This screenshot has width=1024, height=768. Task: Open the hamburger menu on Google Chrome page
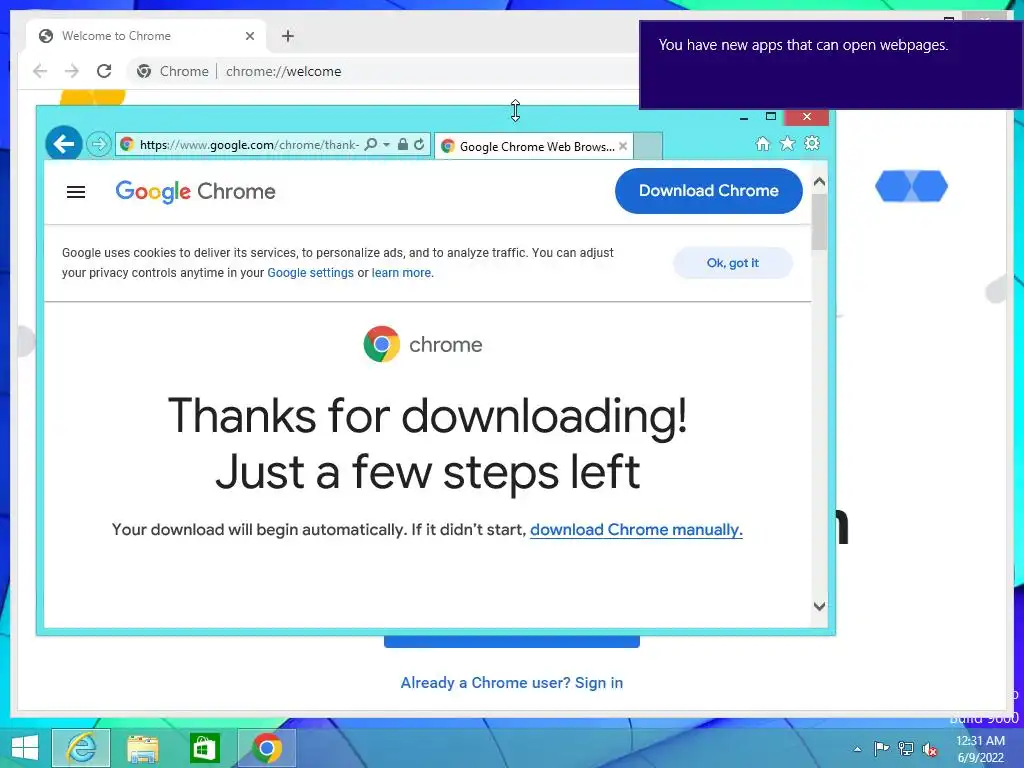[76, 191]
